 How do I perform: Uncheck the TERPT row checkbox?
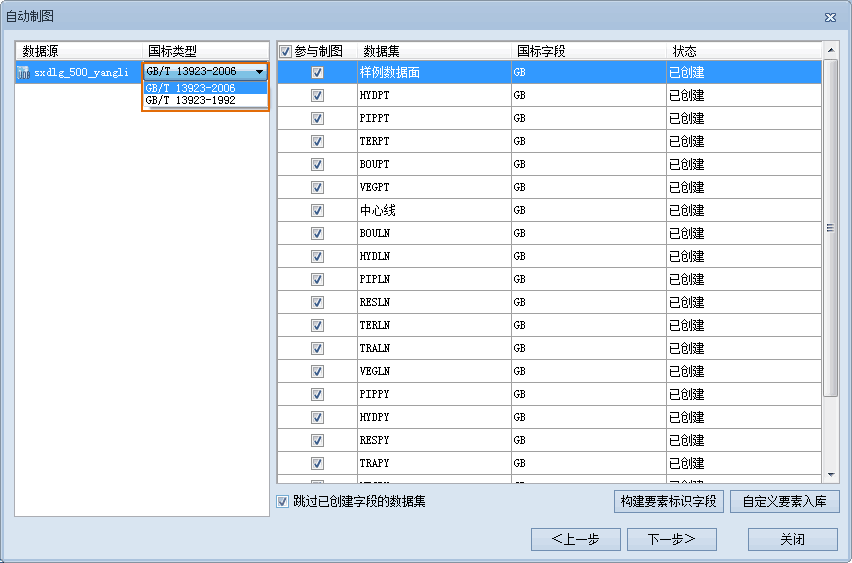[317, 141]
